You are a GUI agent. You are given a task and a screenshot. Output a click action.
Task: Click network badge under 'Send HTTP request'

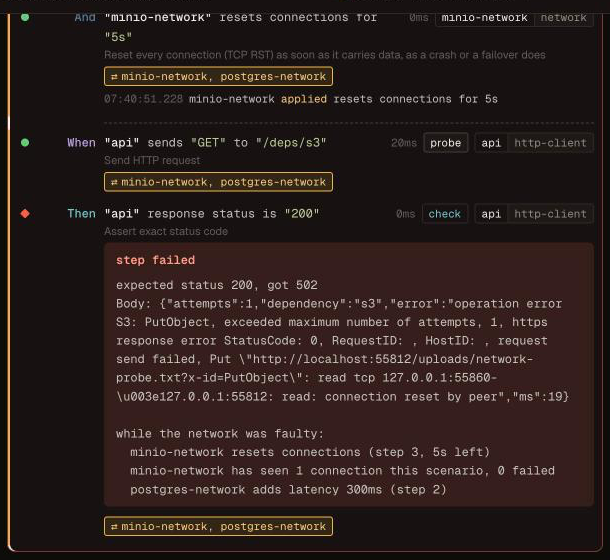click(218, 182)
